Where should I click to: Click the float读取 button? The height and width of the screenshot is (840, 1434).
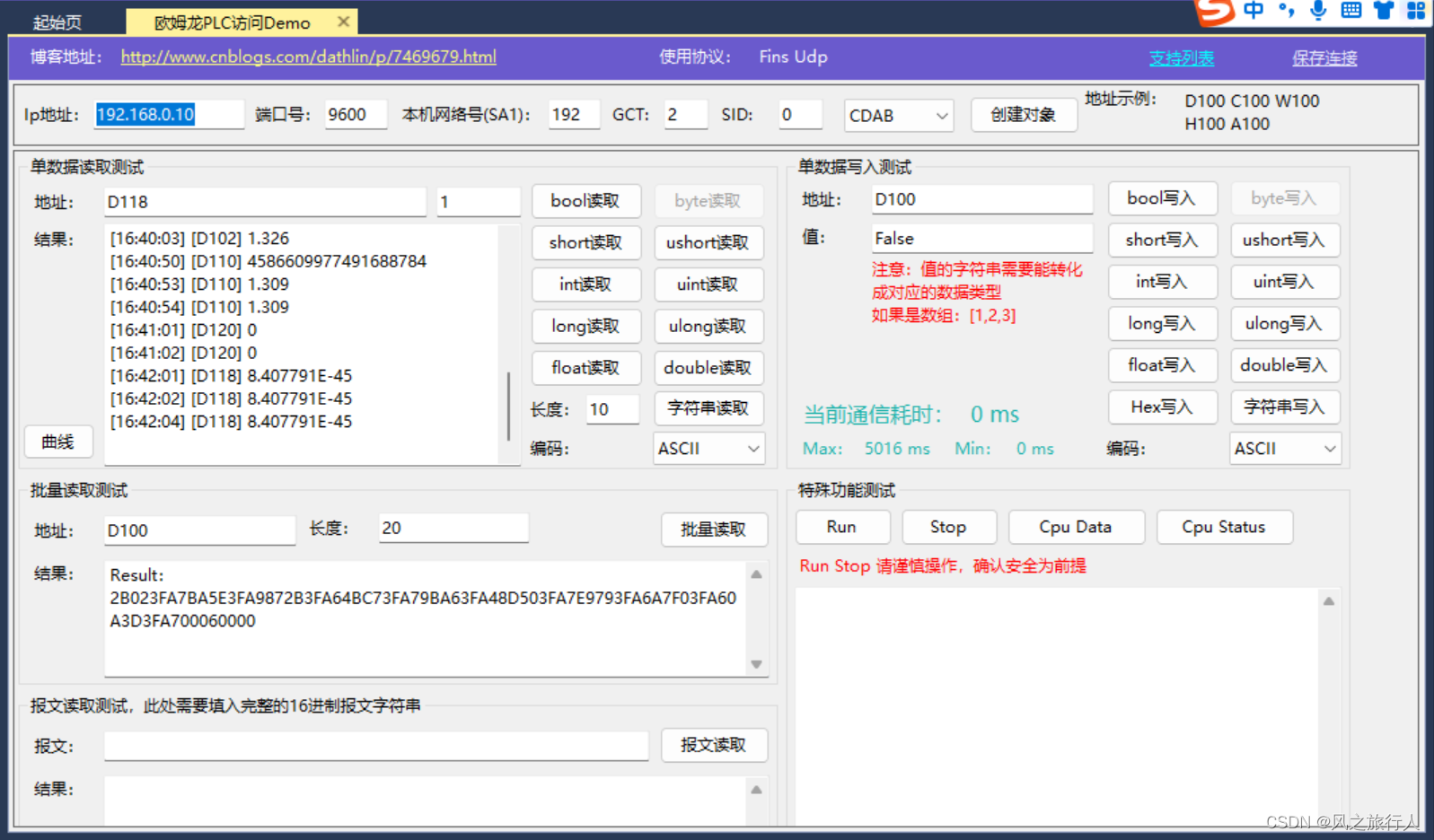(585, 367)
